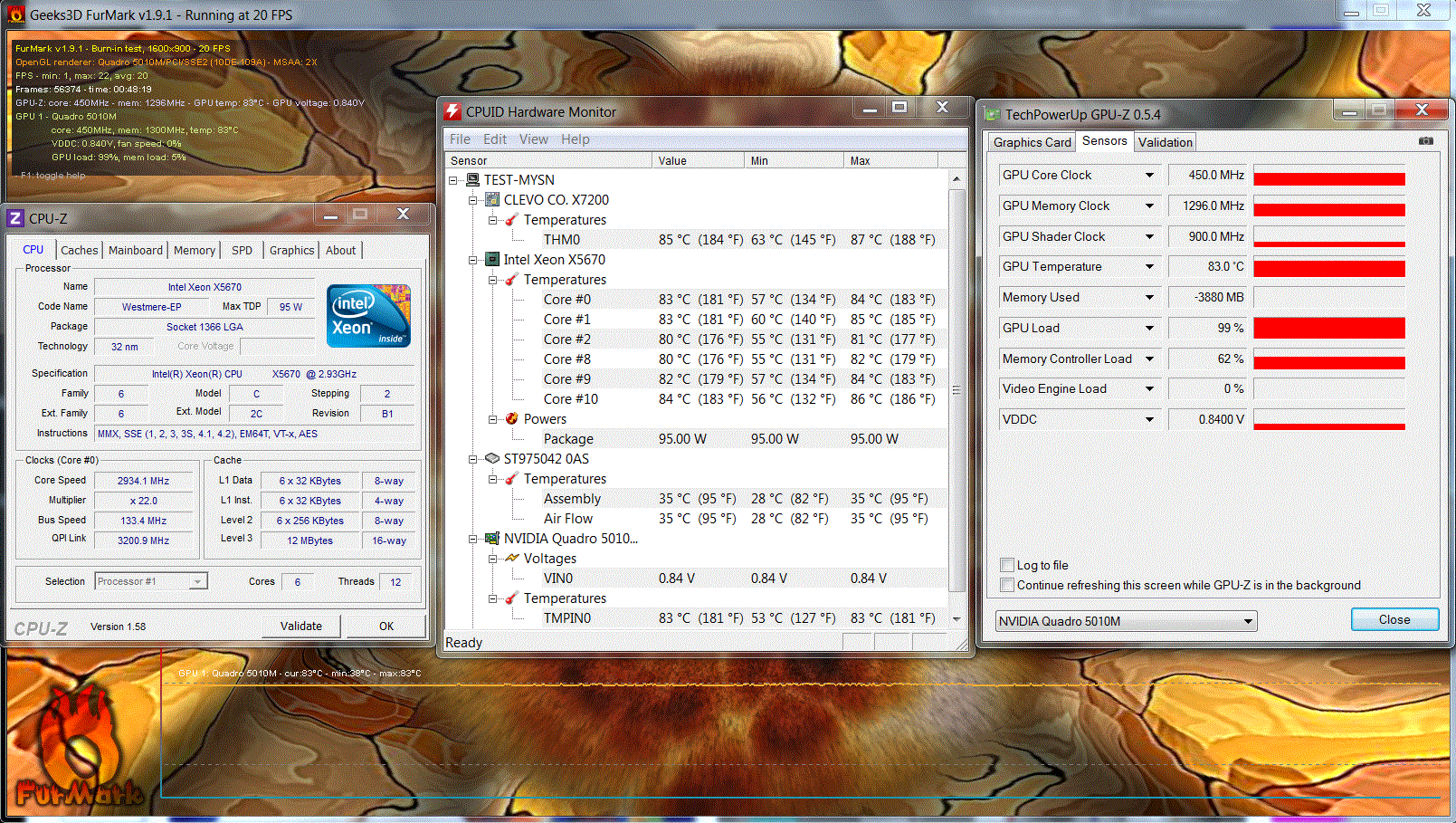
Task: Switch to the Validation tab in GPU-Z
Action: [x=1165, y=142]
